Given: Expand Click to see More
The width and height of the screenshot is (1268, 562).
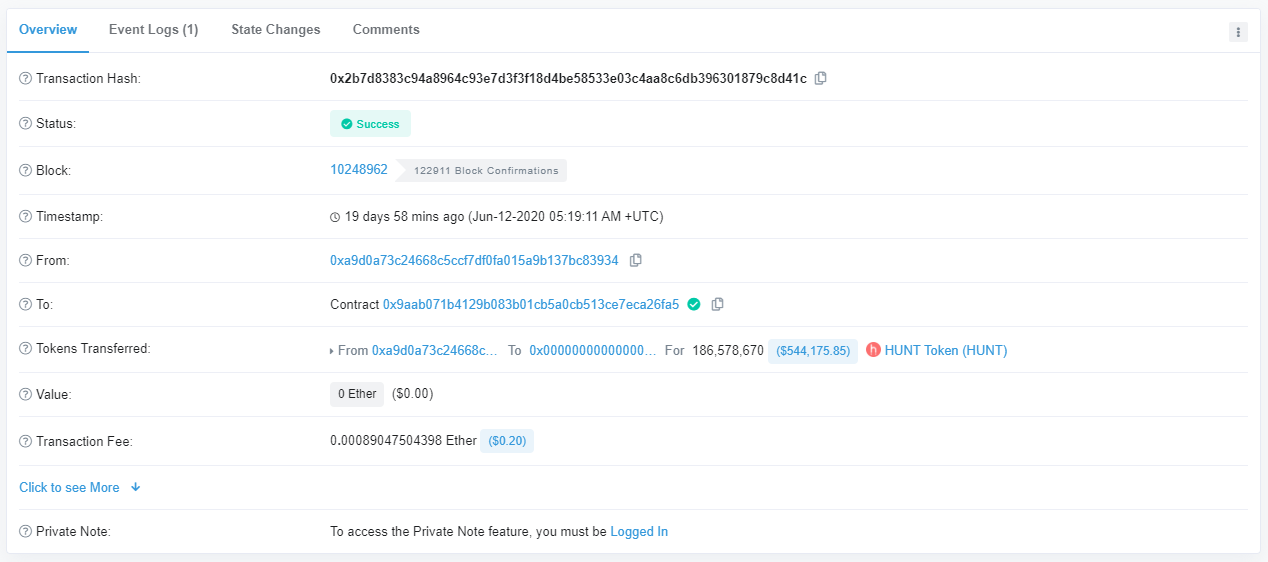Looking at the screenshot, I should 80,488.
